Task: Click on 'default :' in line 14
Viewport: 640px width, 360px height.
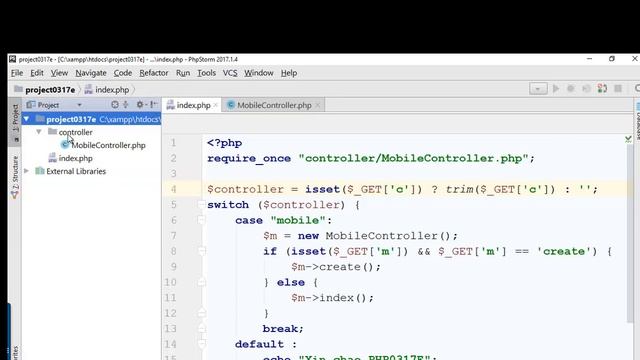Action: [265, 344]
